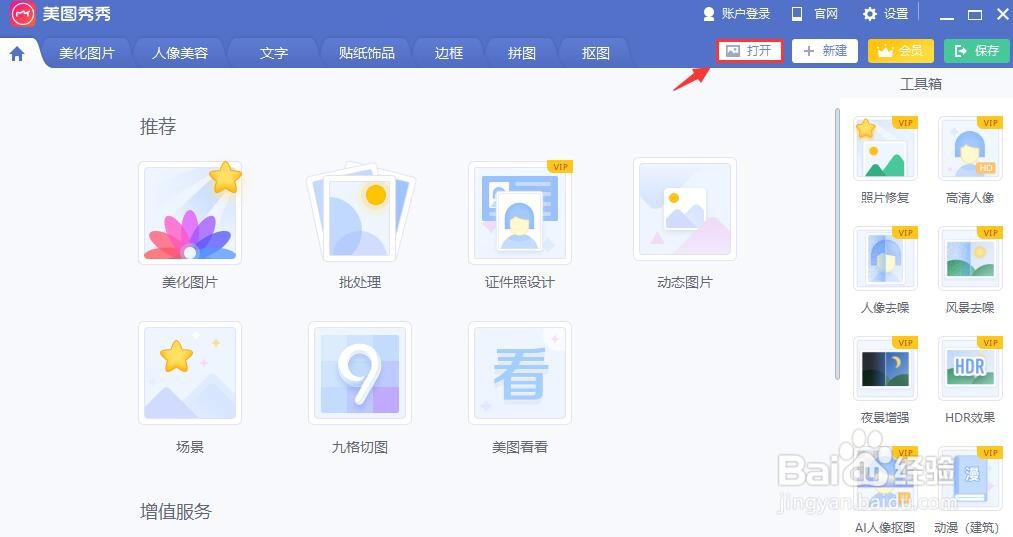Open 账户登录 account login
Screen dimensions: 1013x537
tap(736, 14)
